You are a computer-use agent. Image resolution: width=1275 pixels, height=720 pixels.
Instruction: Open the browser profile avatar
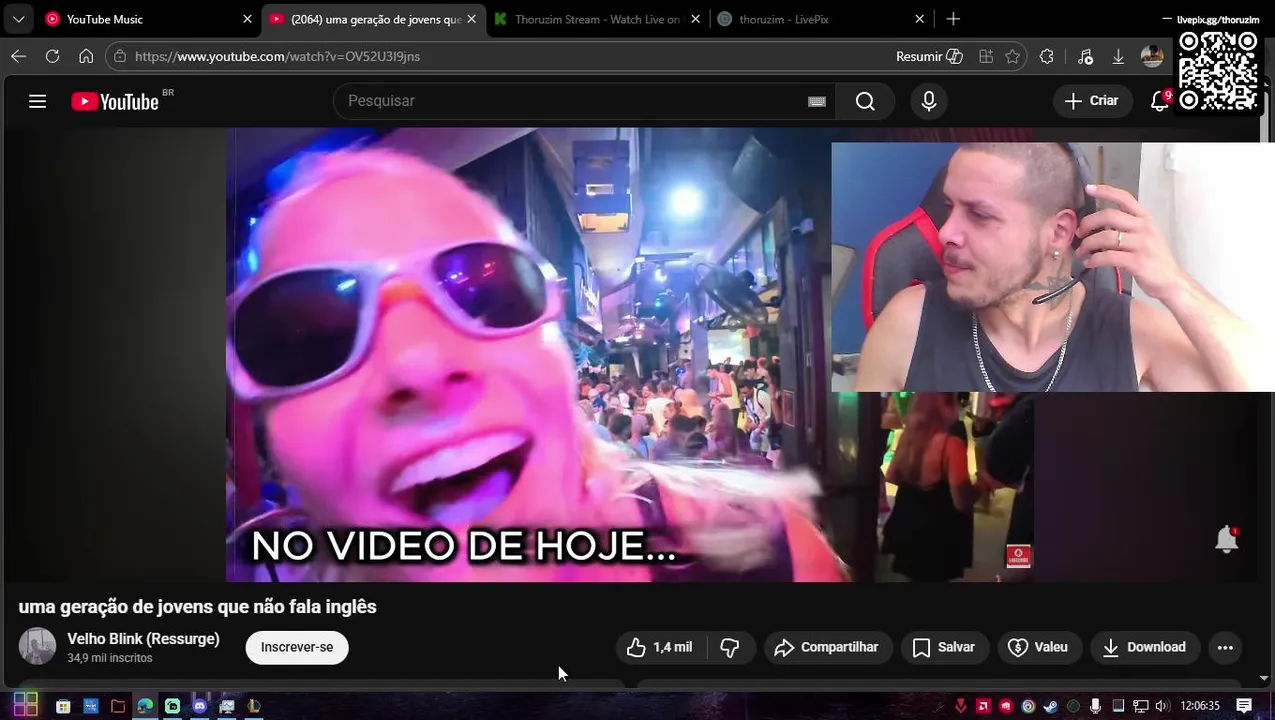[1152, 56]
